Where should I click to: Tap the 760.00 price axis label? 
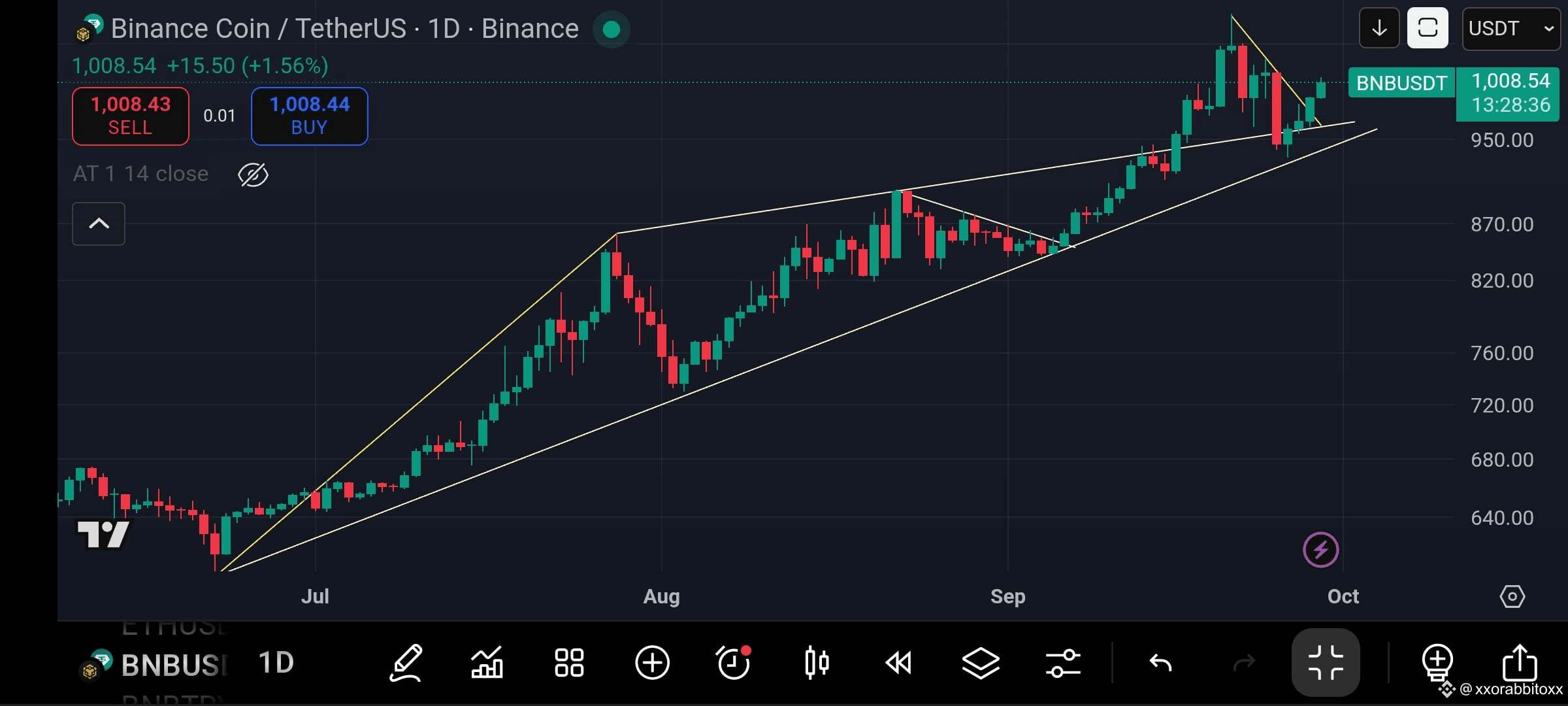click(1502, 353)
